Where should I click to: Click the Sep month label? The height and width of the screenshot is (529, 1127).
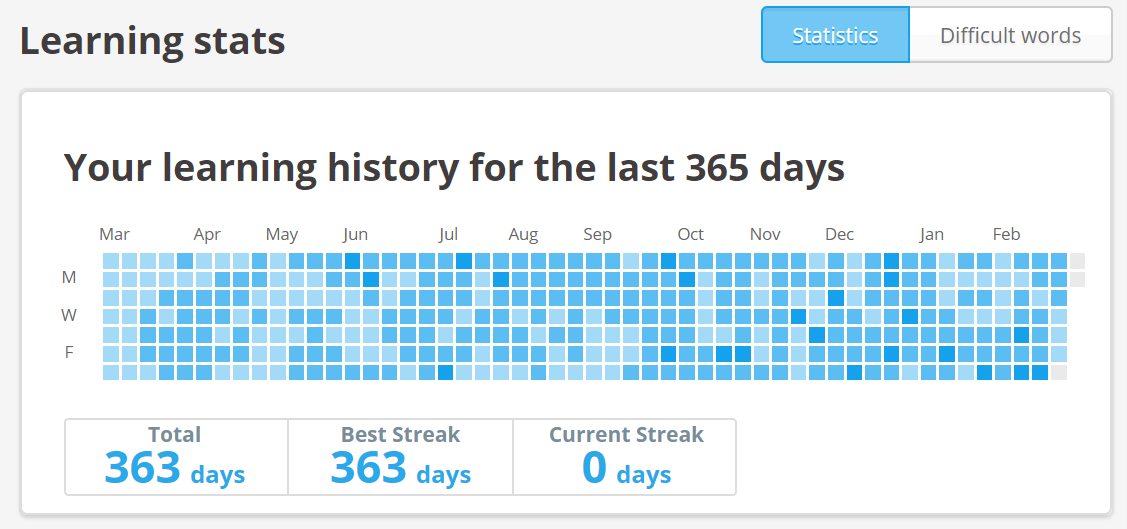point(597,234)
